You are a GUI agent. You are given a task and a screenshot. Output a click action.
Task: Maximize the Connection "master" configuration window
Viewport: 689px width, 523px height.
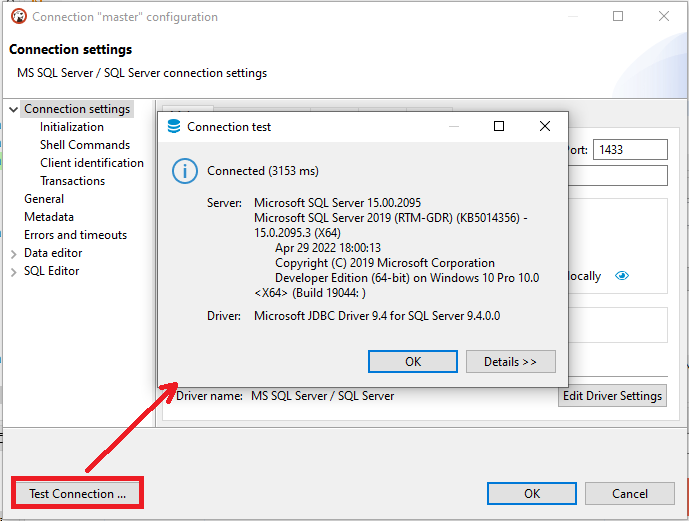[618, 16]
